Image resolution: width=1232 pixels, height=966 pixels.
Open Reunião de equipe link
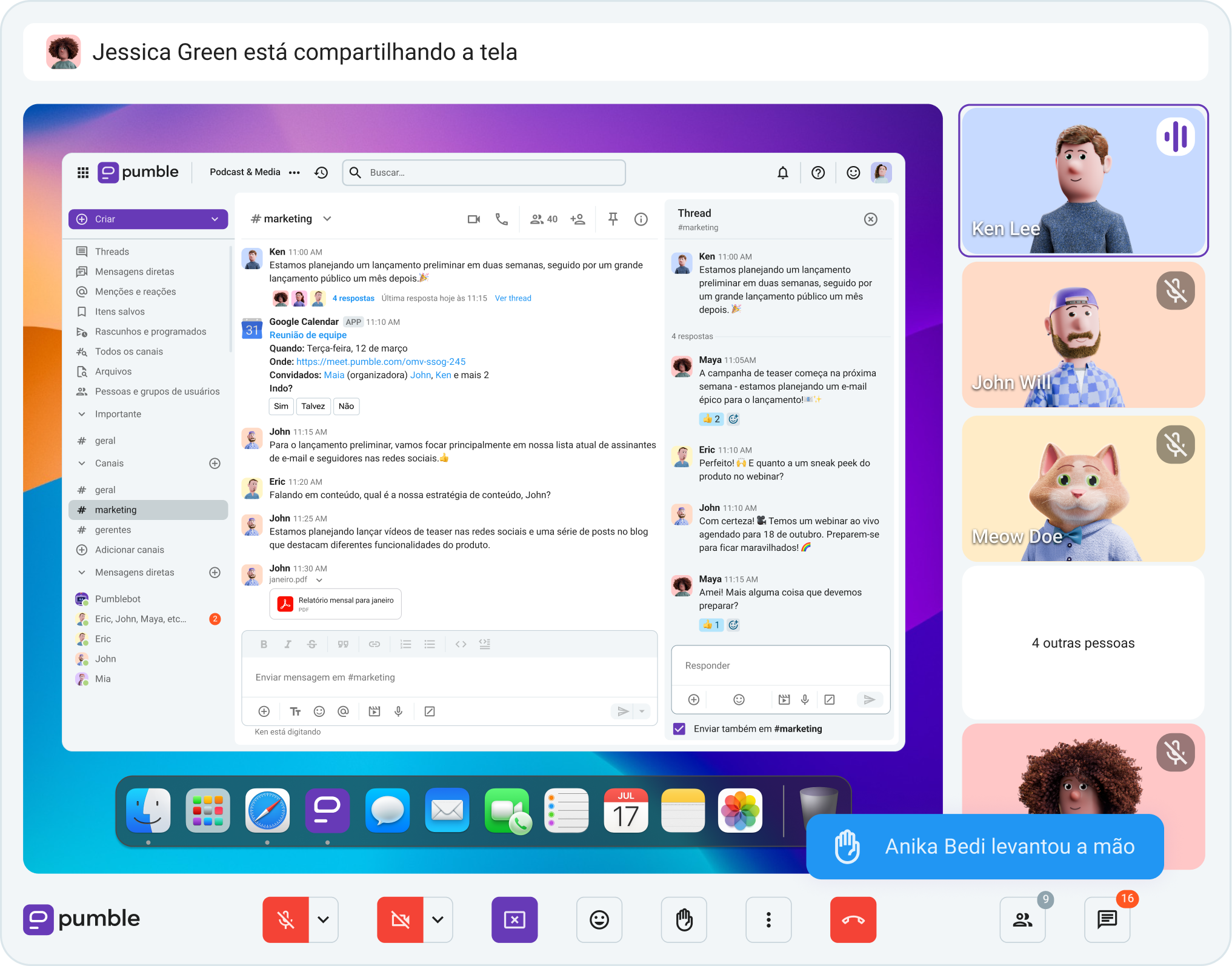pyautogui.click(x=308, y=335)
